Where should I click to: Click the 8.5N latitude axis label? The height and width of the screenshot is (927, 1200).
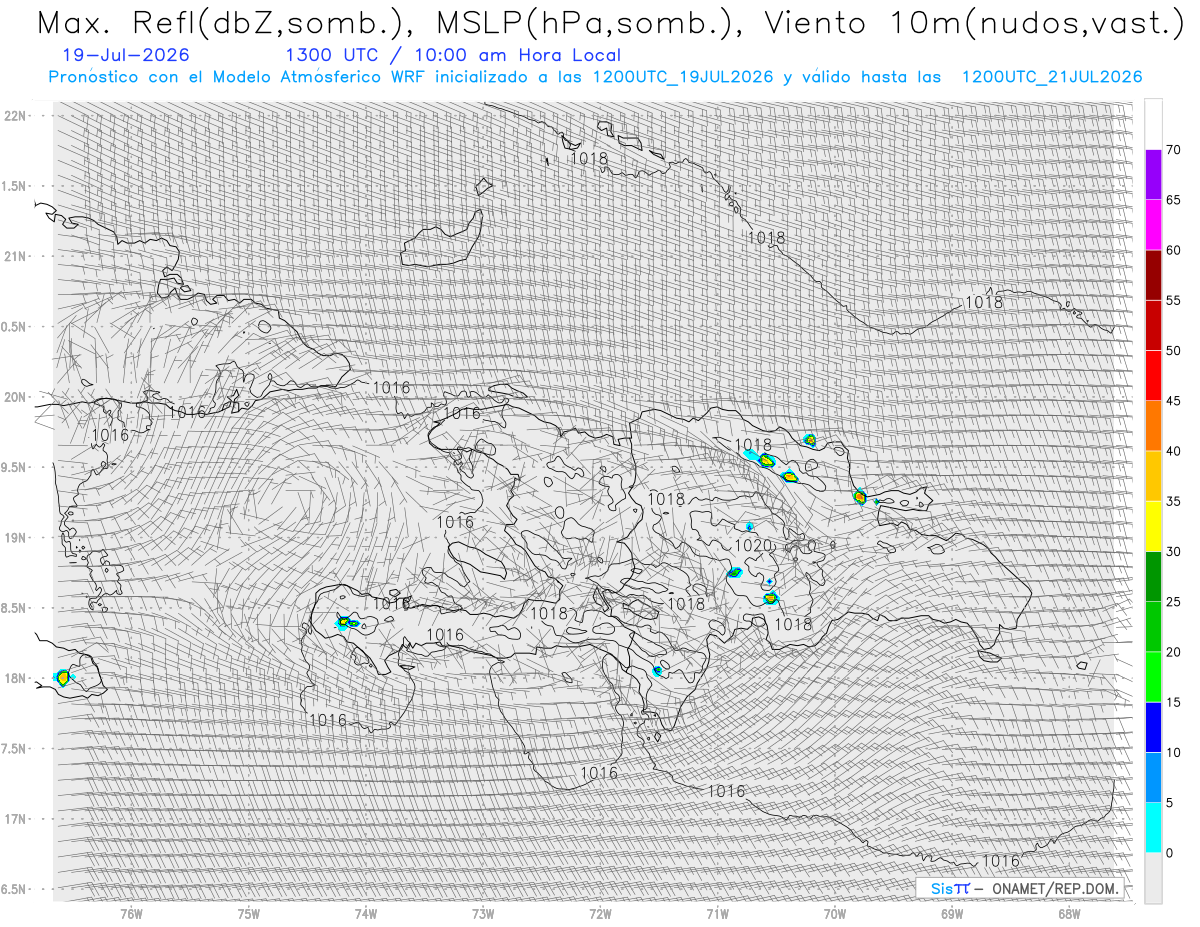[13, 608]
